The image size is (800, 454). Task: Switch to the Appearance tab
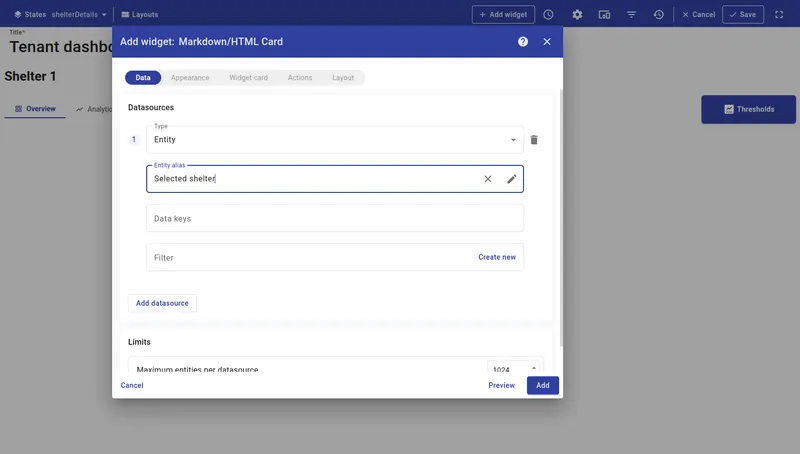(190, 78)
